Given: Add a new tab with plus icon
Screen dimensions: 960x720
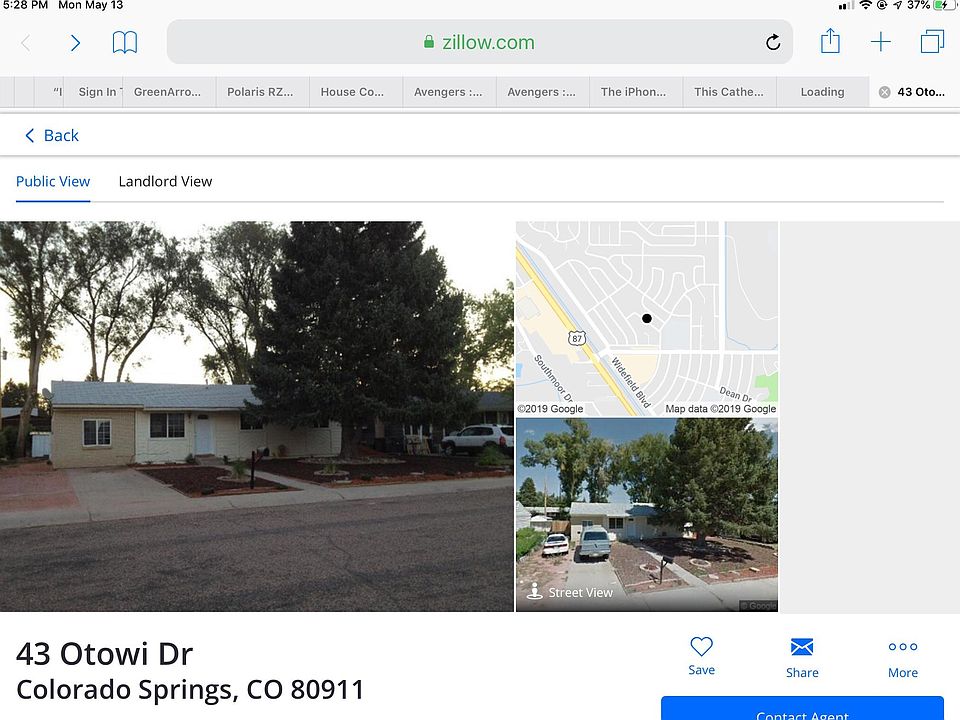Looking at the screenshot, I should pos(880,42).
